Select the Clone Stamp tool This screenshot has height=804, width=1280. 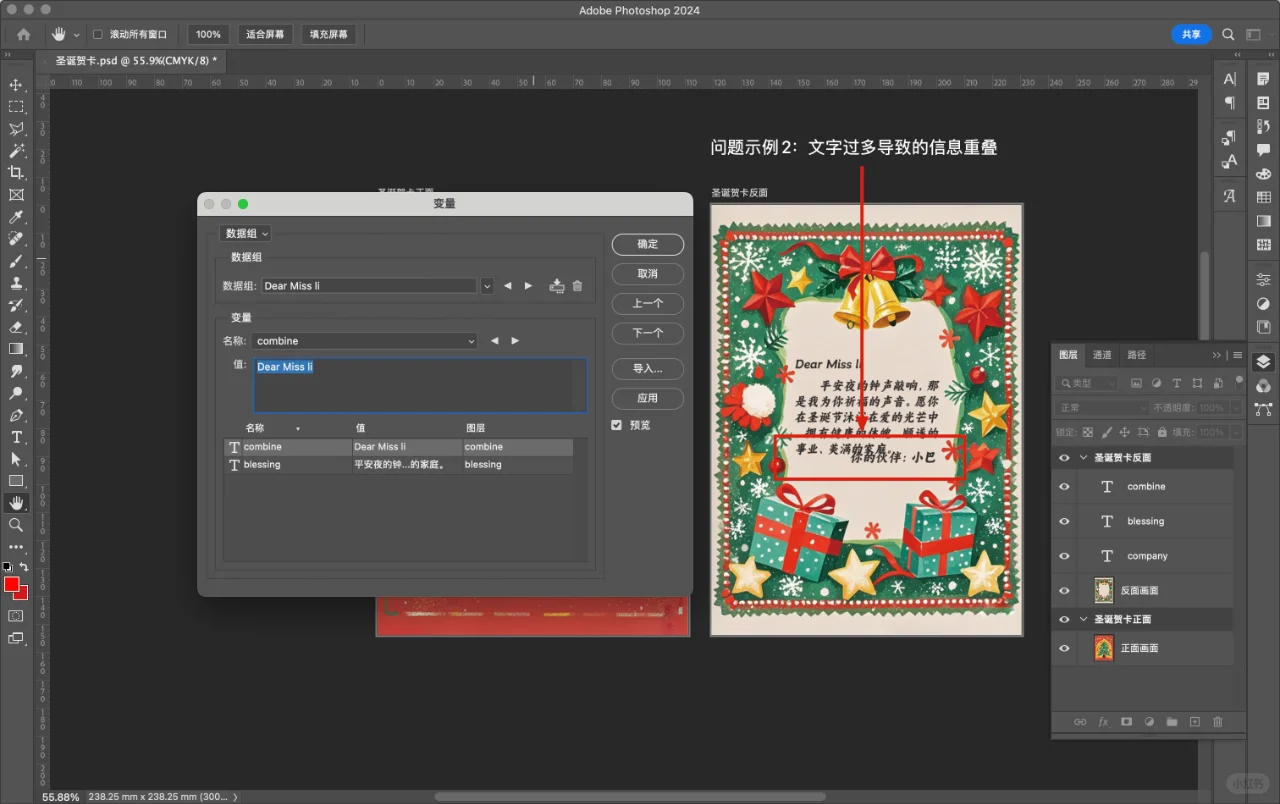(16, 283)
